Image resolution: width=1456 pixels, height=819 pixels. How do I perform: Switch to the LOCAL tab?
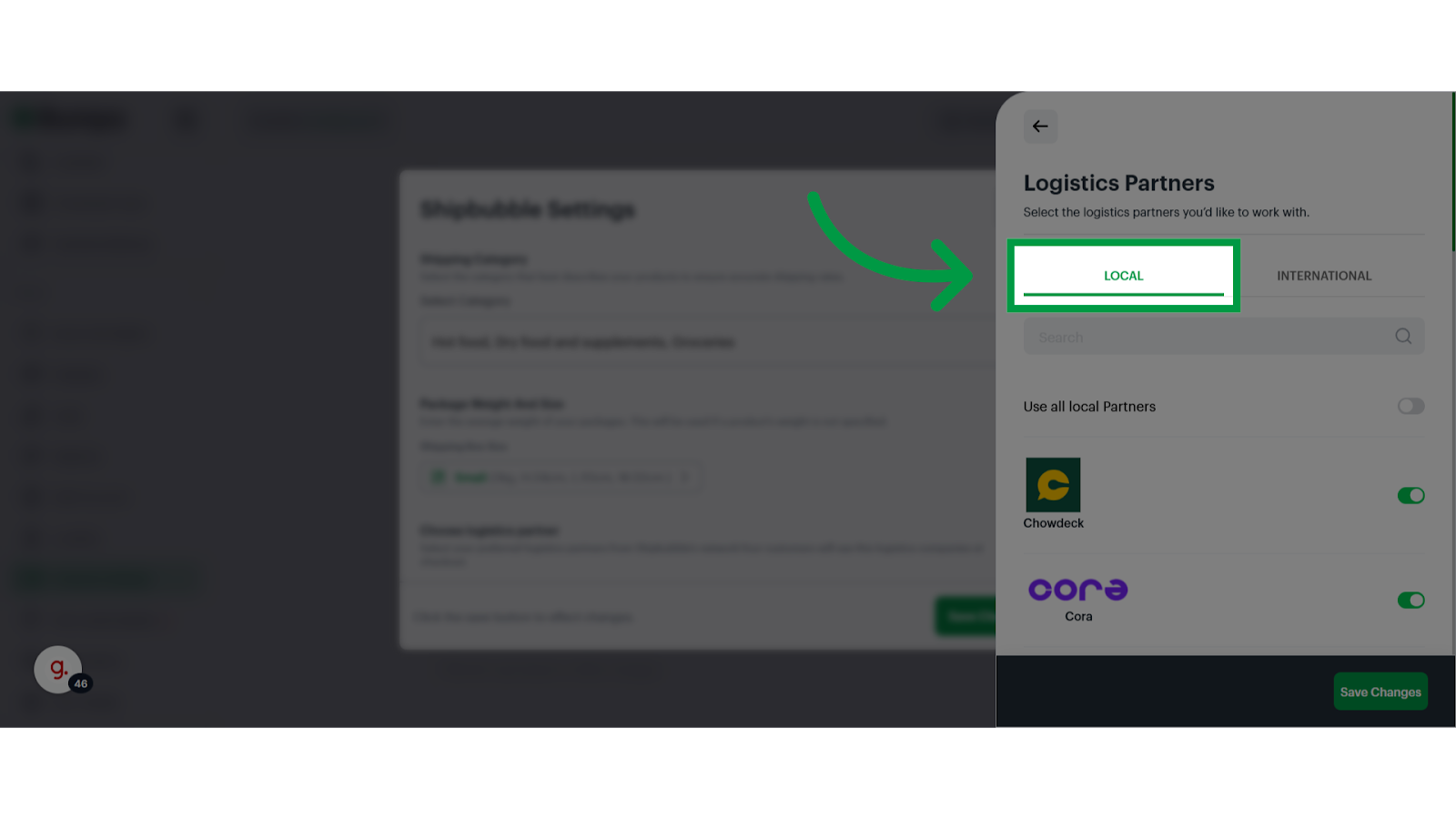click(x=1124, y=276)
